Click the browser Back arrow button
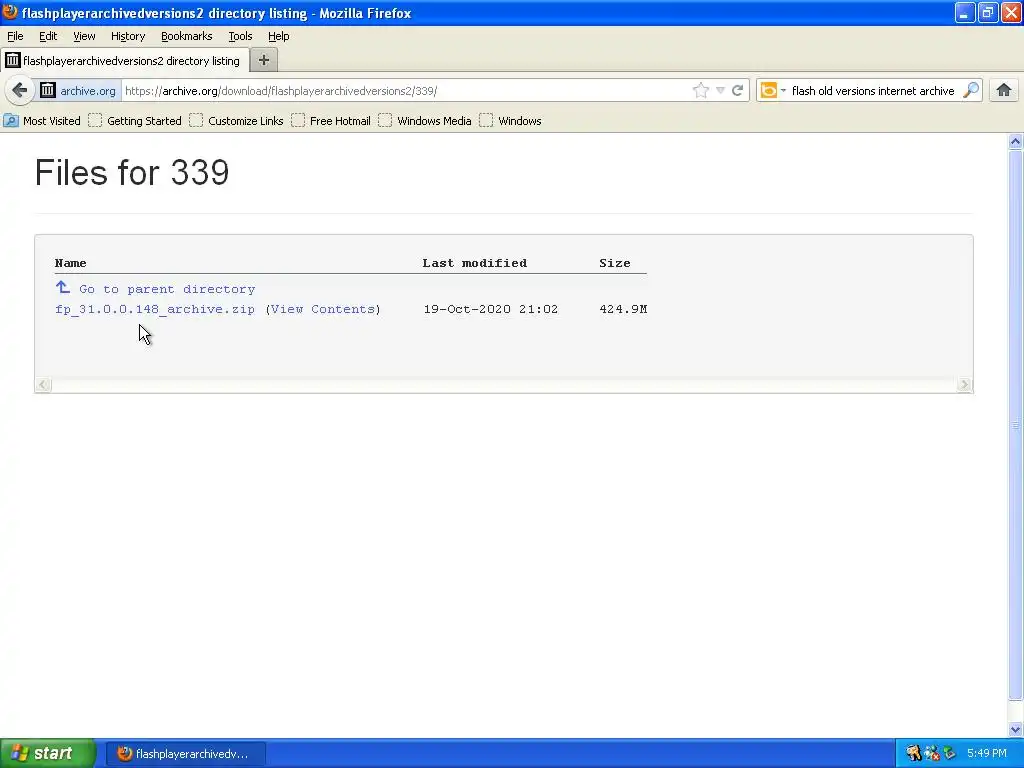Image resolution: width=1024 pixels, height=768 pixels. (x=19, y=90)
